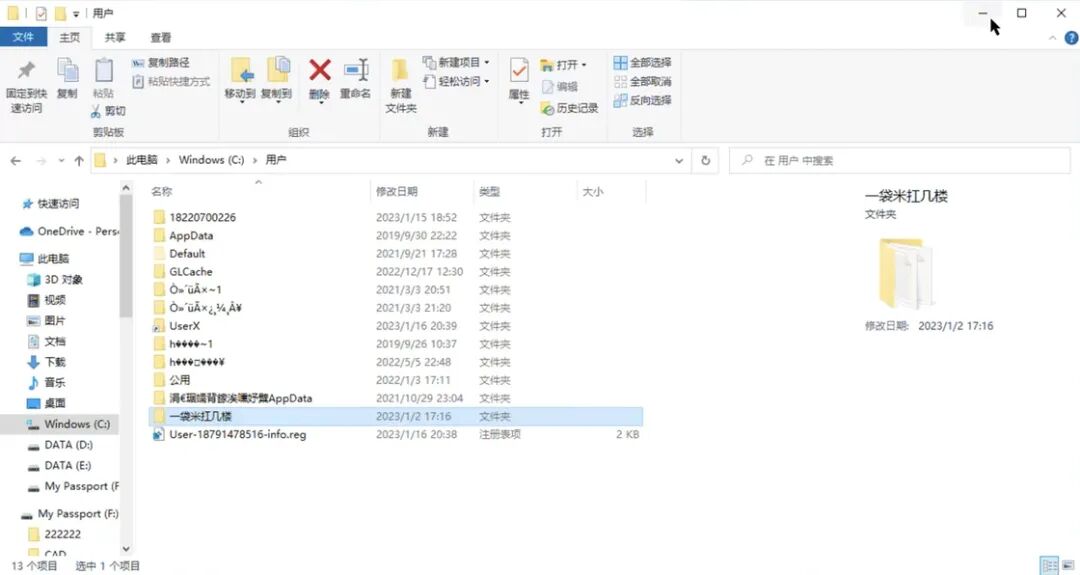Click the 粘贴 (Paste) ribbon icon
1080x575 pixels.
(x=103, y=71)
